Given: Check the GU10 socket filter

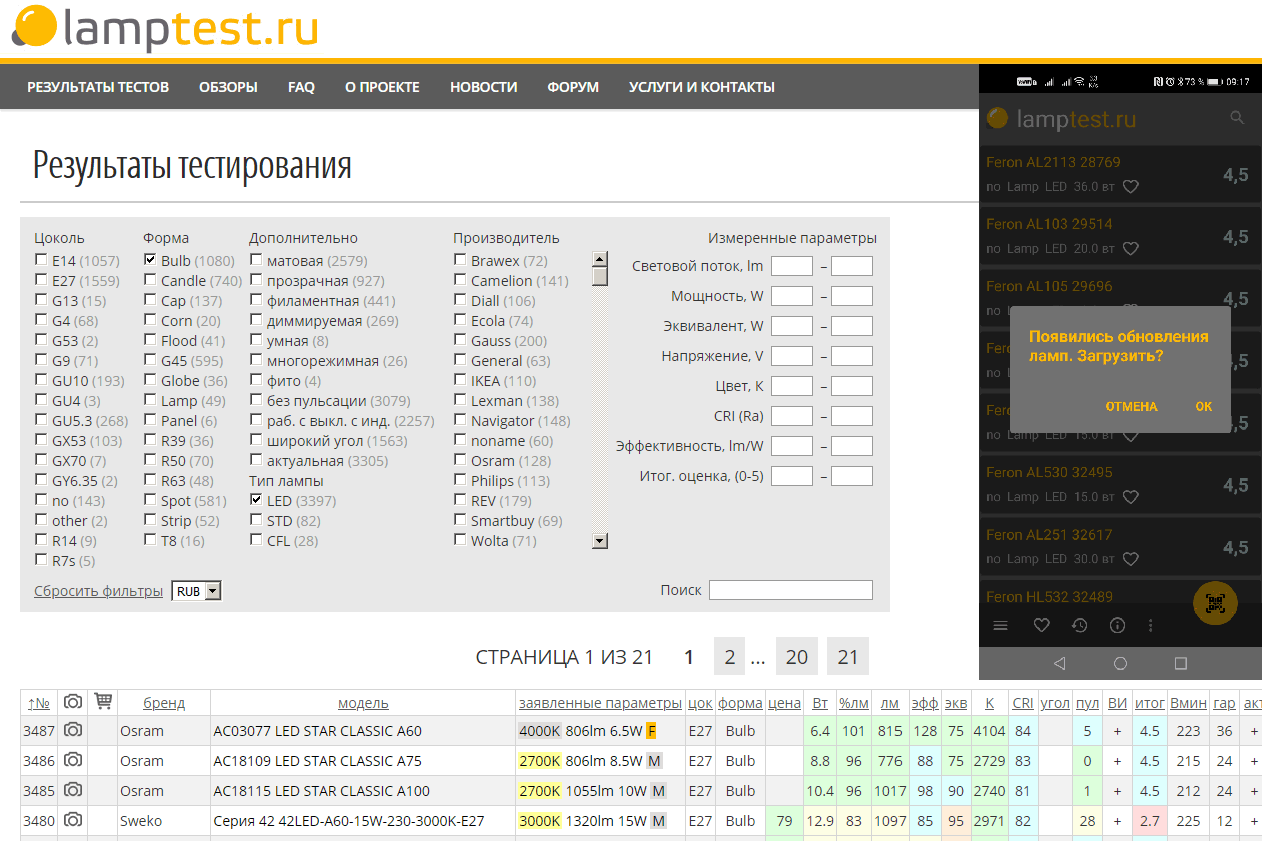Looking at the screenshot, I should (41, 380).
